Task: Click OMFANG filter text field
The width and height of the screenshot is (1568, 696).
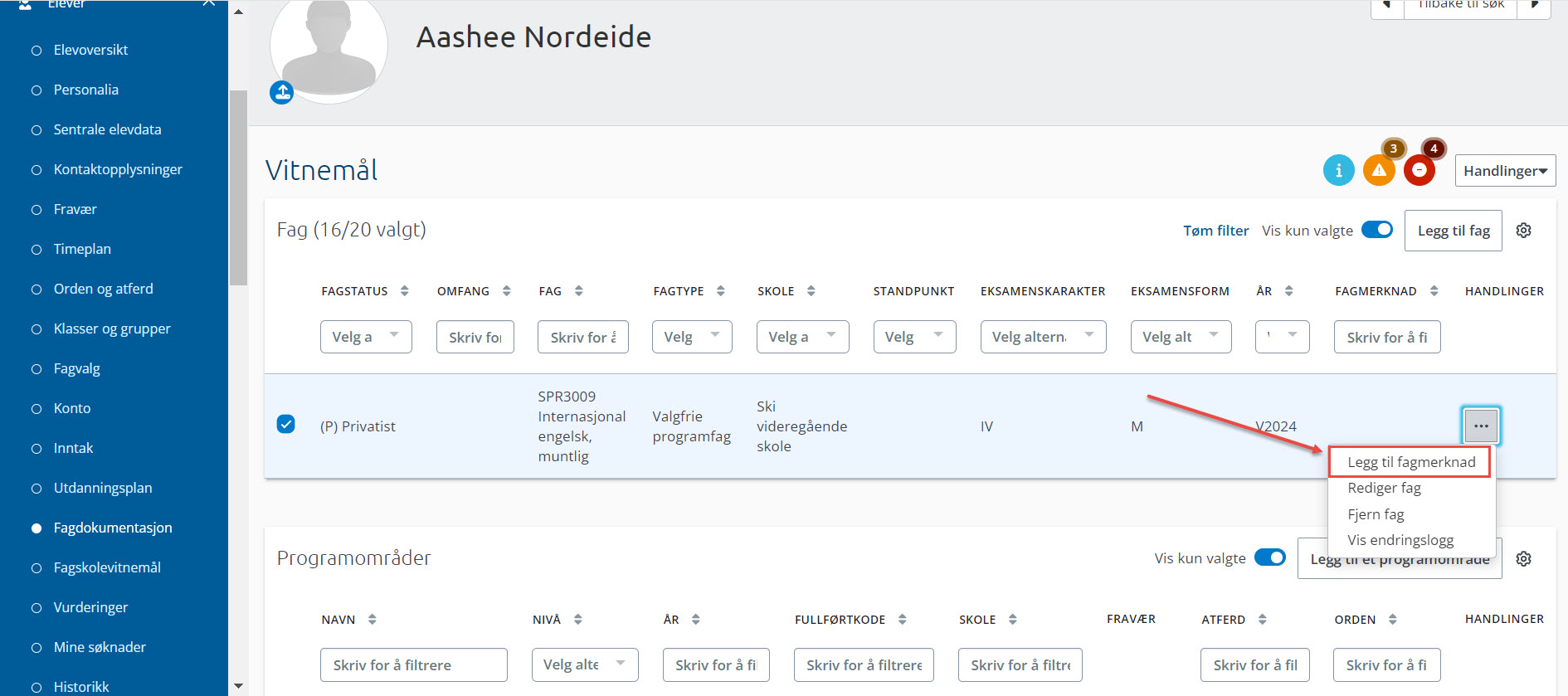Action: [x=475, y=337]
